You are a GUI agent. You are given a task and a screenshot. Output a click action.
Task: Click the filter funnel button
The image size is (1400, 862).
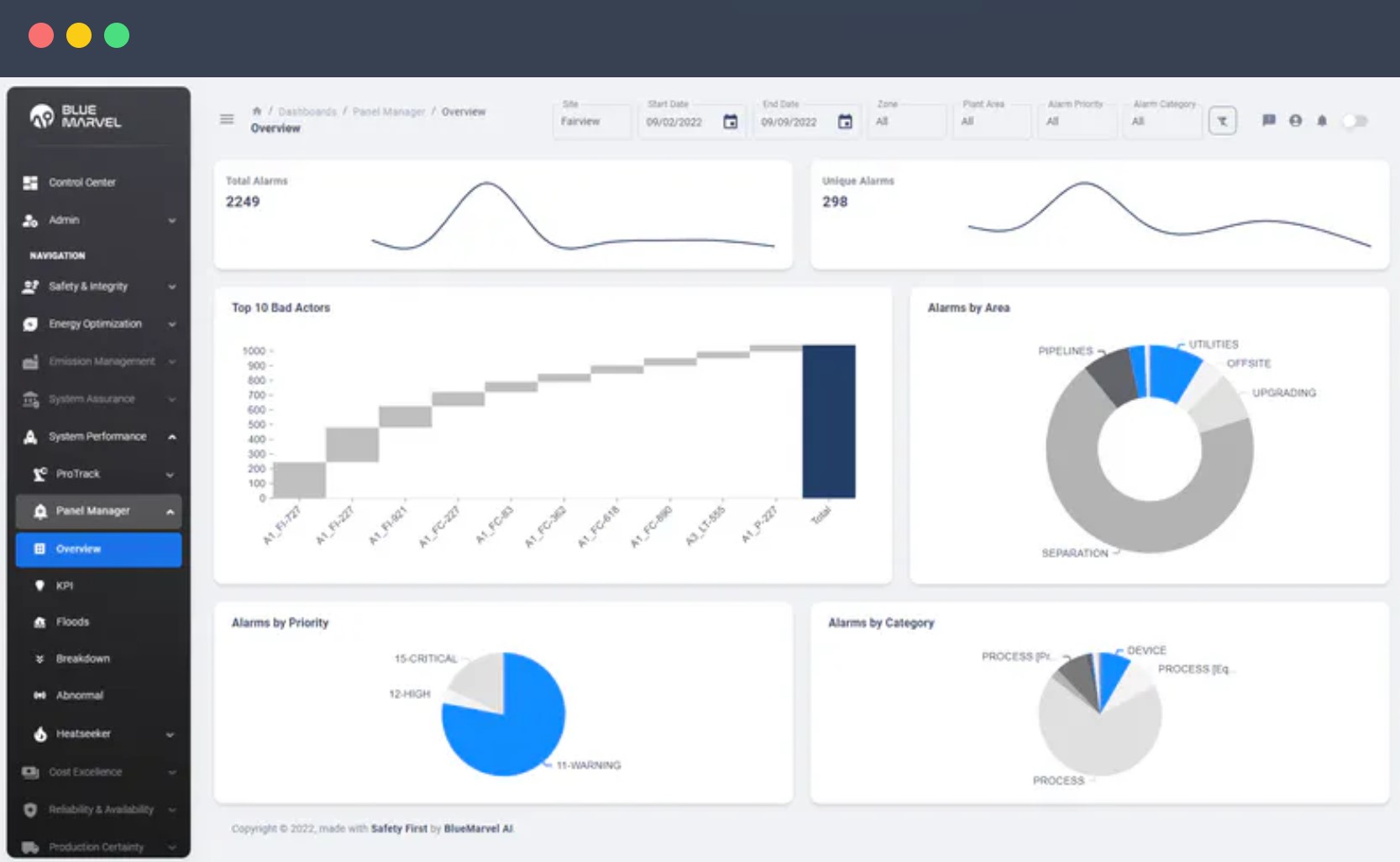(x=1222, y=121)
